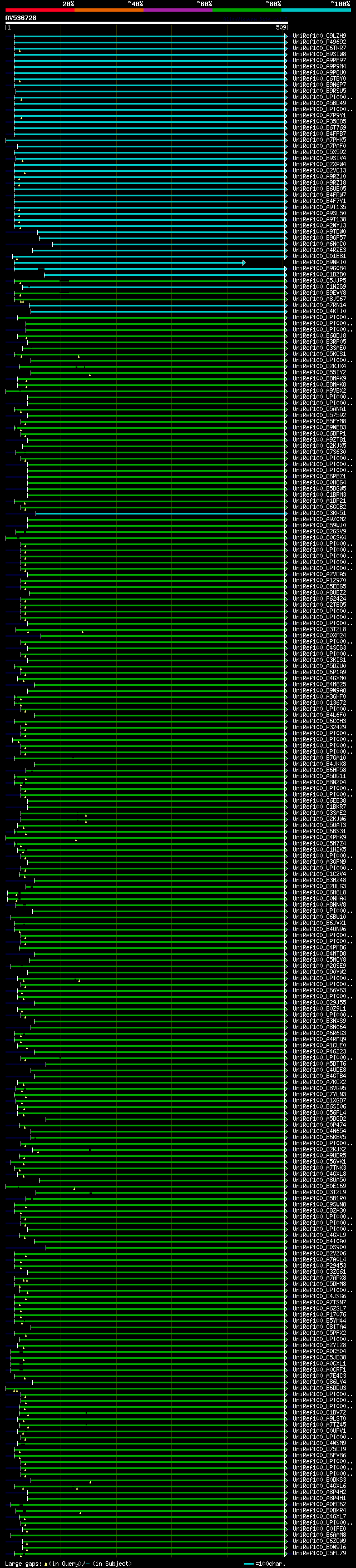This screenshot has width=356, height=1568.
Task: Select the query sequence label AV536728
Action: 21,18
